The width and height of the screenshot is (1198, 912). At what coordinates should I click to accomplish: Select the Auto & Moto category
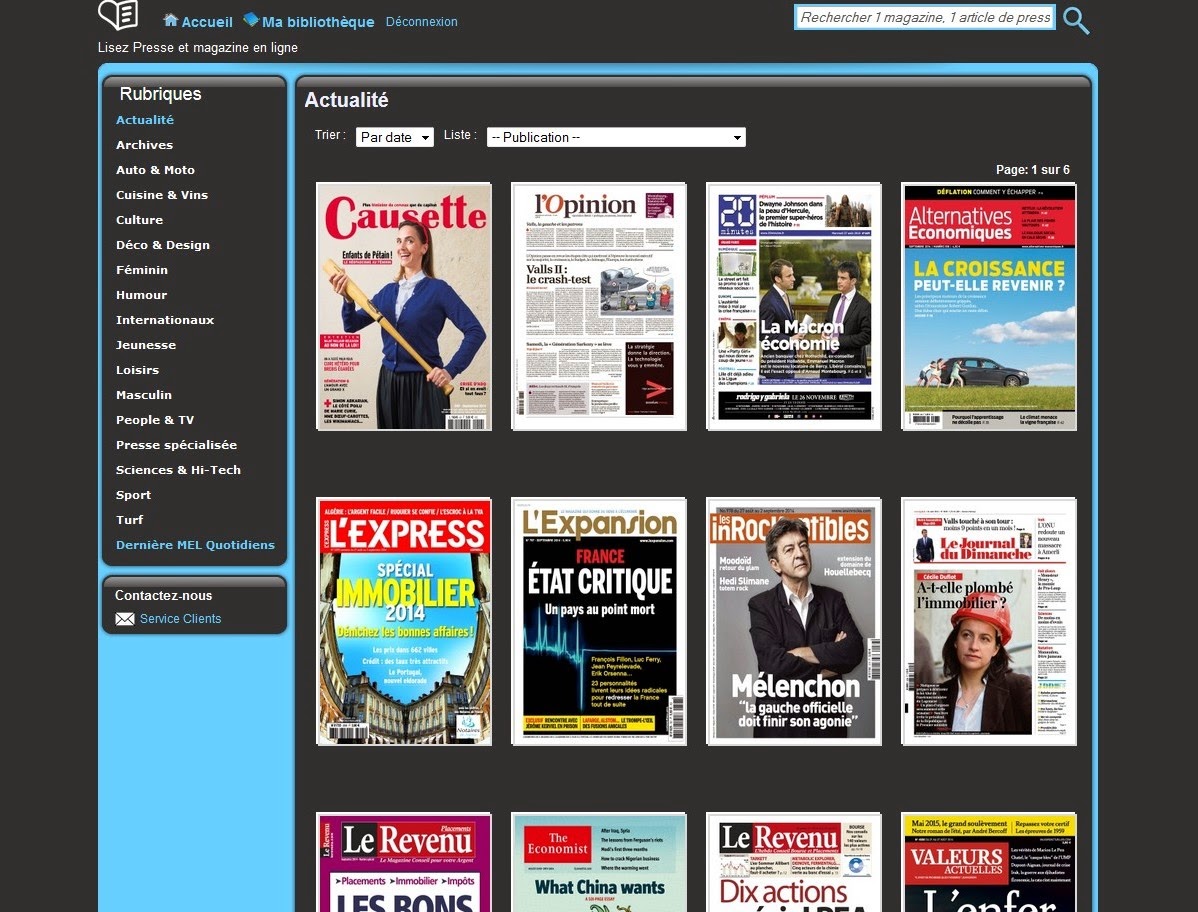[x=155, y=170]
